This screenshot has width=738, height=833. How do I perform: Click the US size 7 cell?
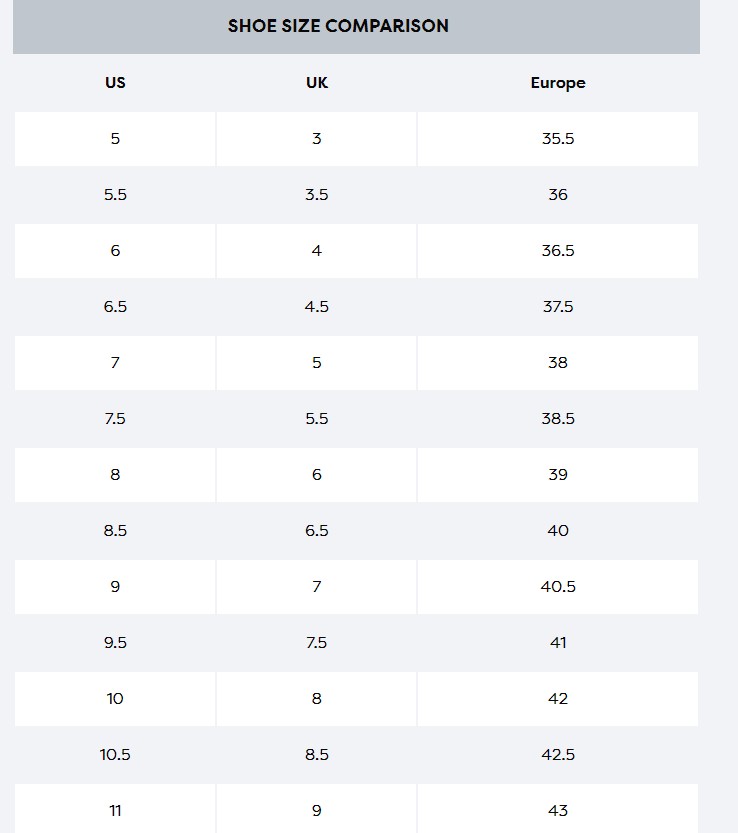pos(115,363)
